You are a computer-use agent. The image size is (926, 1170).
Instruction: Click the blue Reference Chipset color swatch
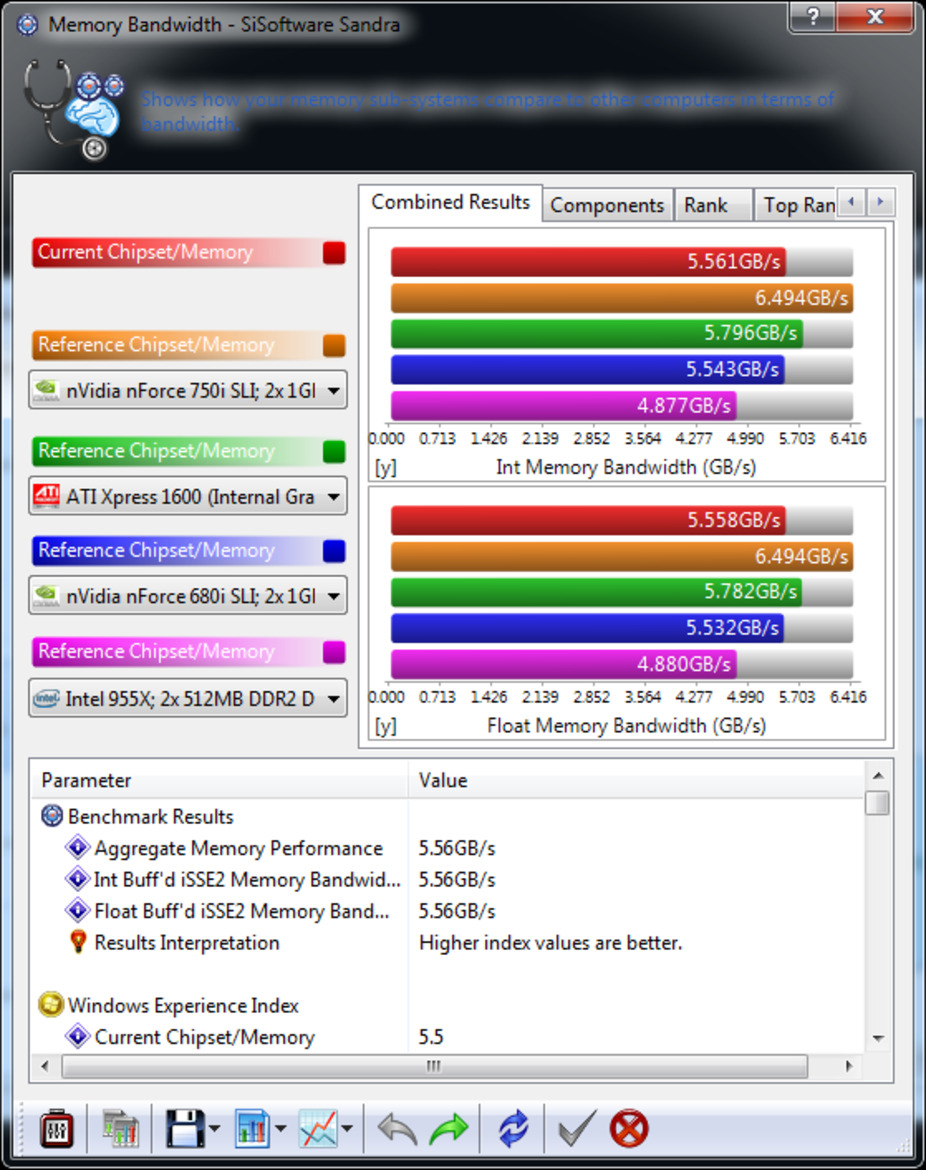[x=334, y=551]
